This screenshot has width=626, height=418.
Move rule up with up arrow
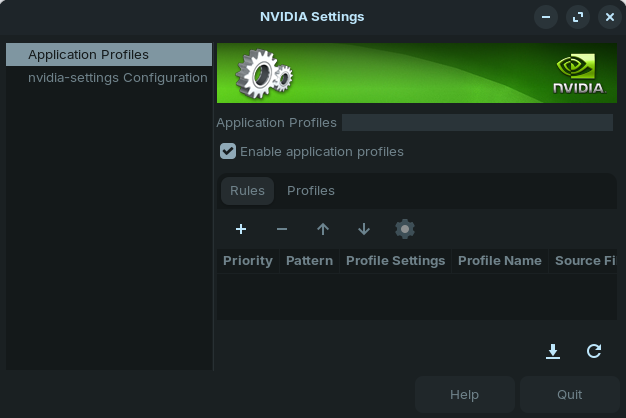pyautogui.click(x=323, y=229)
